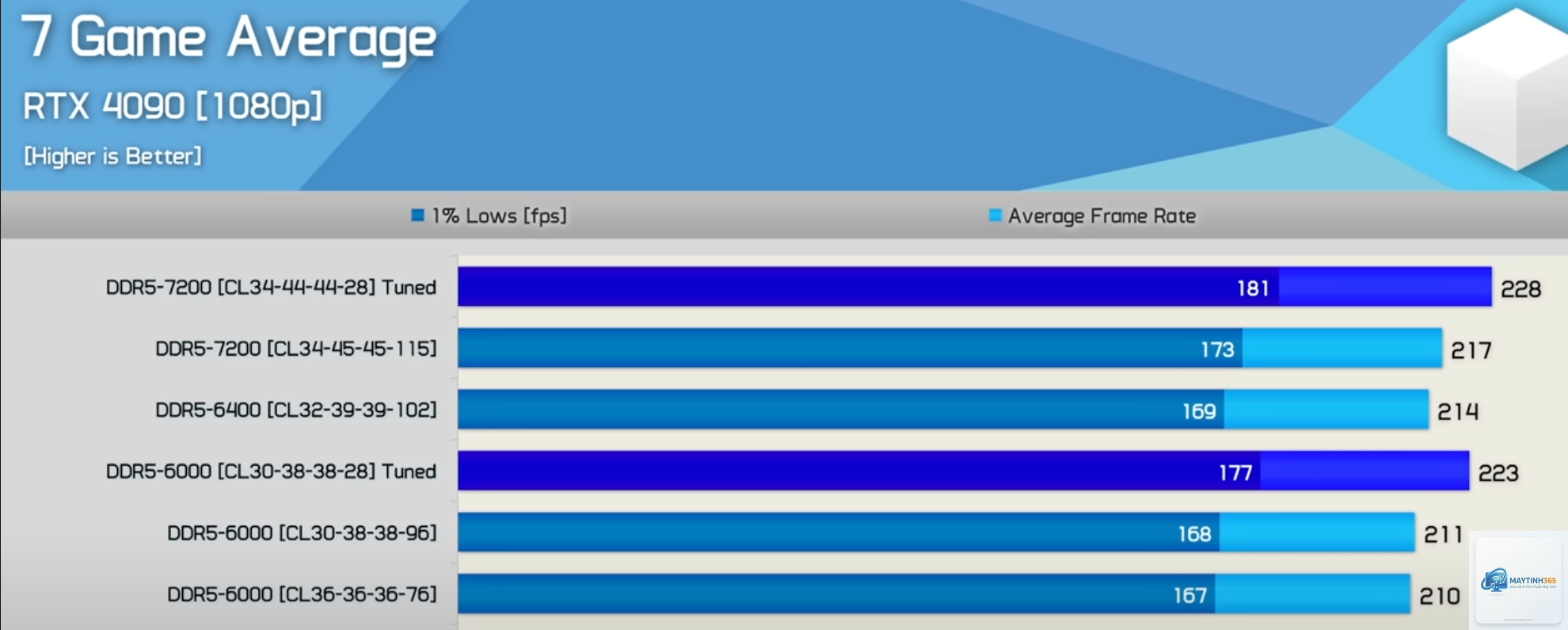Screen dimensions: 1568x630
Task: Click the Average Frame Rate legend square
Action: 995,216
